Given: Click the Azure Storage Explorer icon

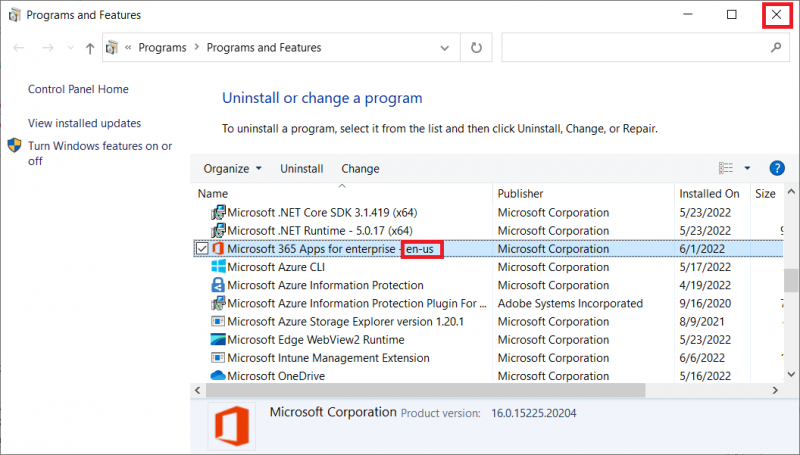Looking at the screenshot, I should (x=218, y=321).
